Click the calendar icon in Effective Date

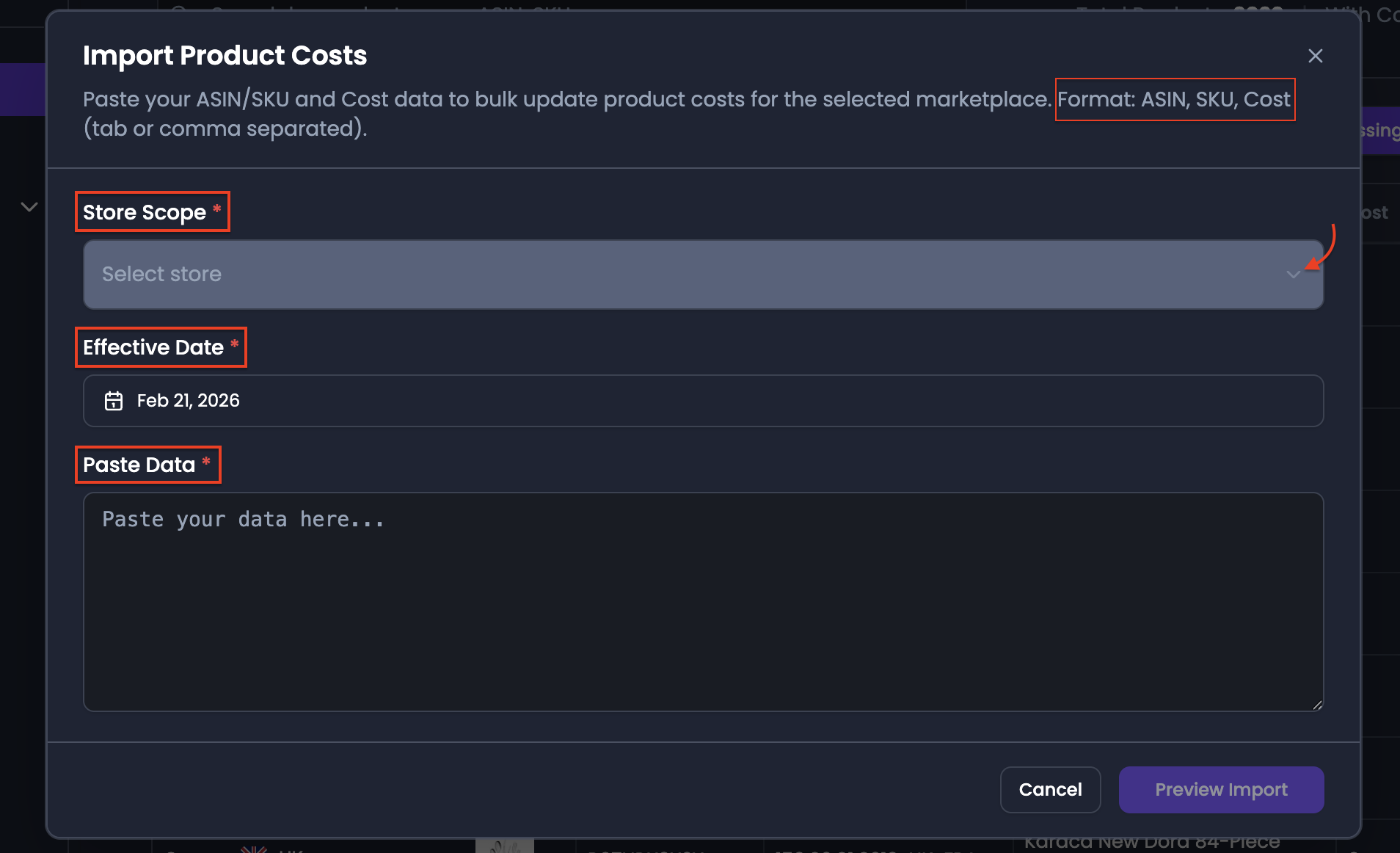click(x=114, y=401)
